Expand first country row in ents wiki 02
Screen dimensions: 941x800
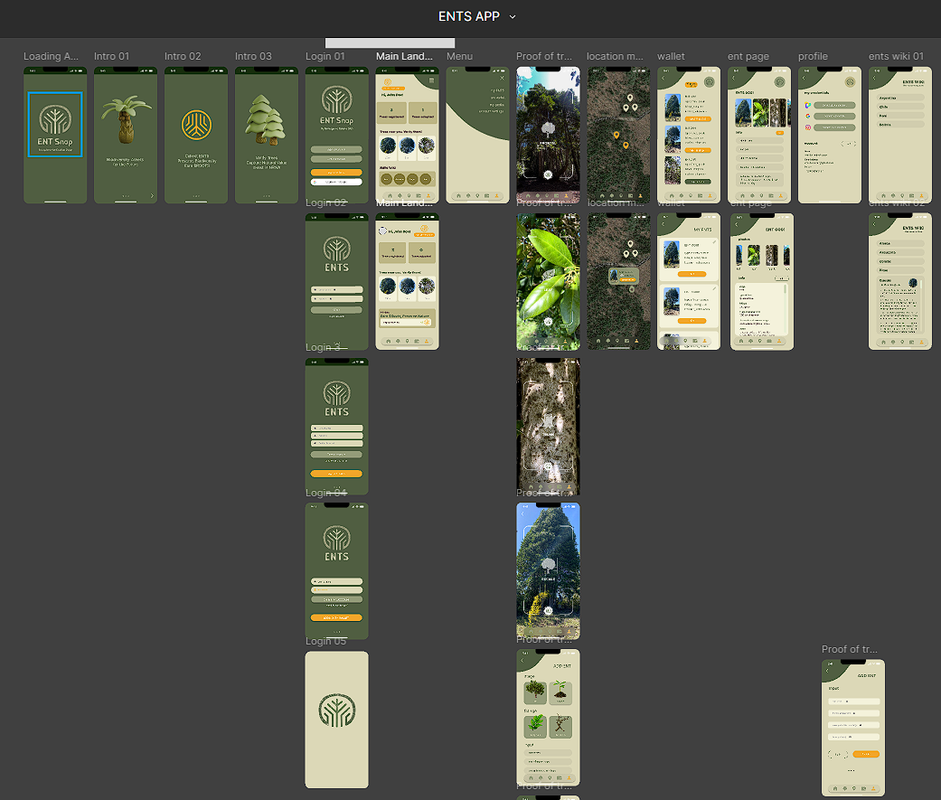[900, 244]
